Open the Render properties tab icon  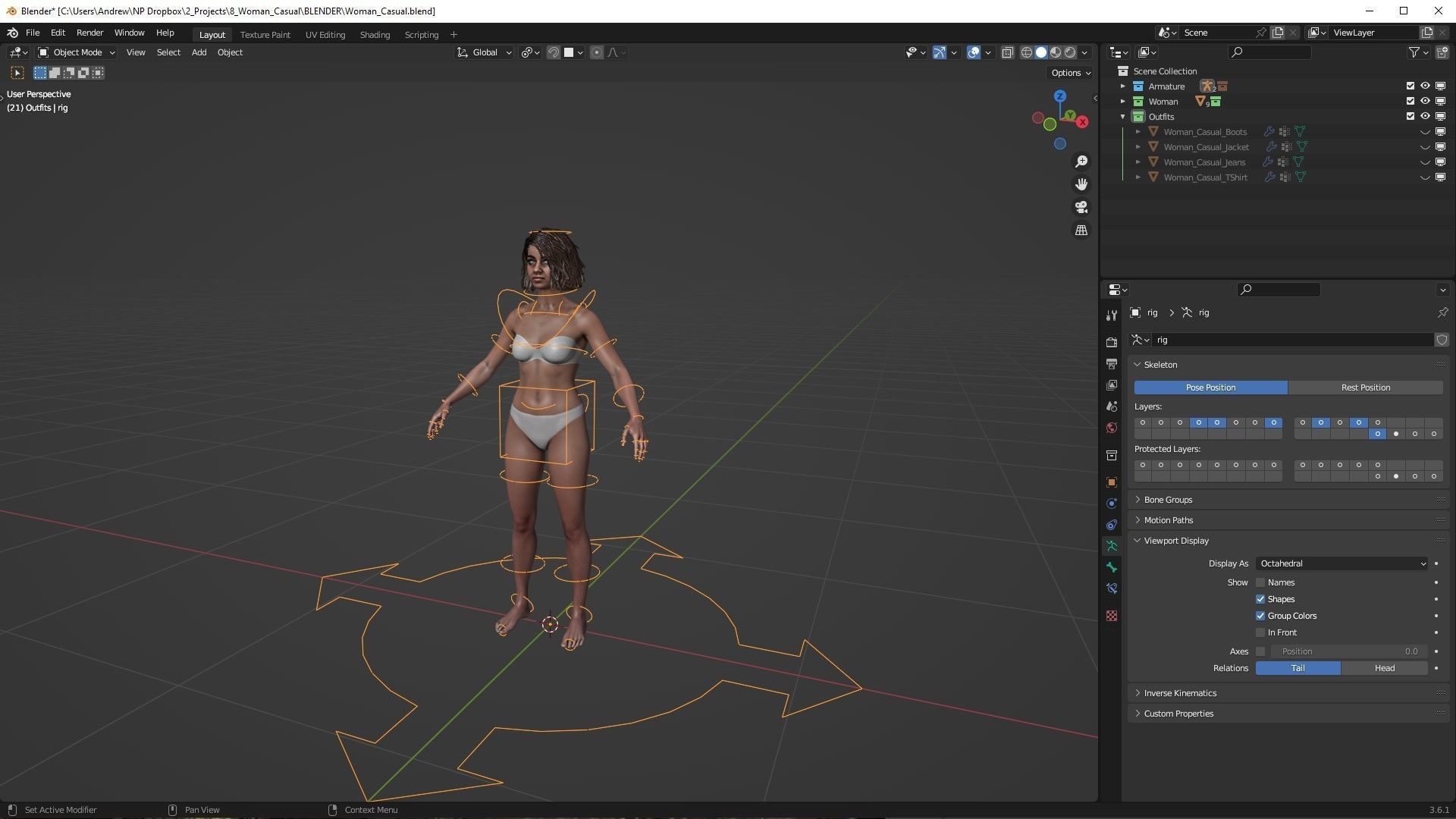pos(1112,342)
